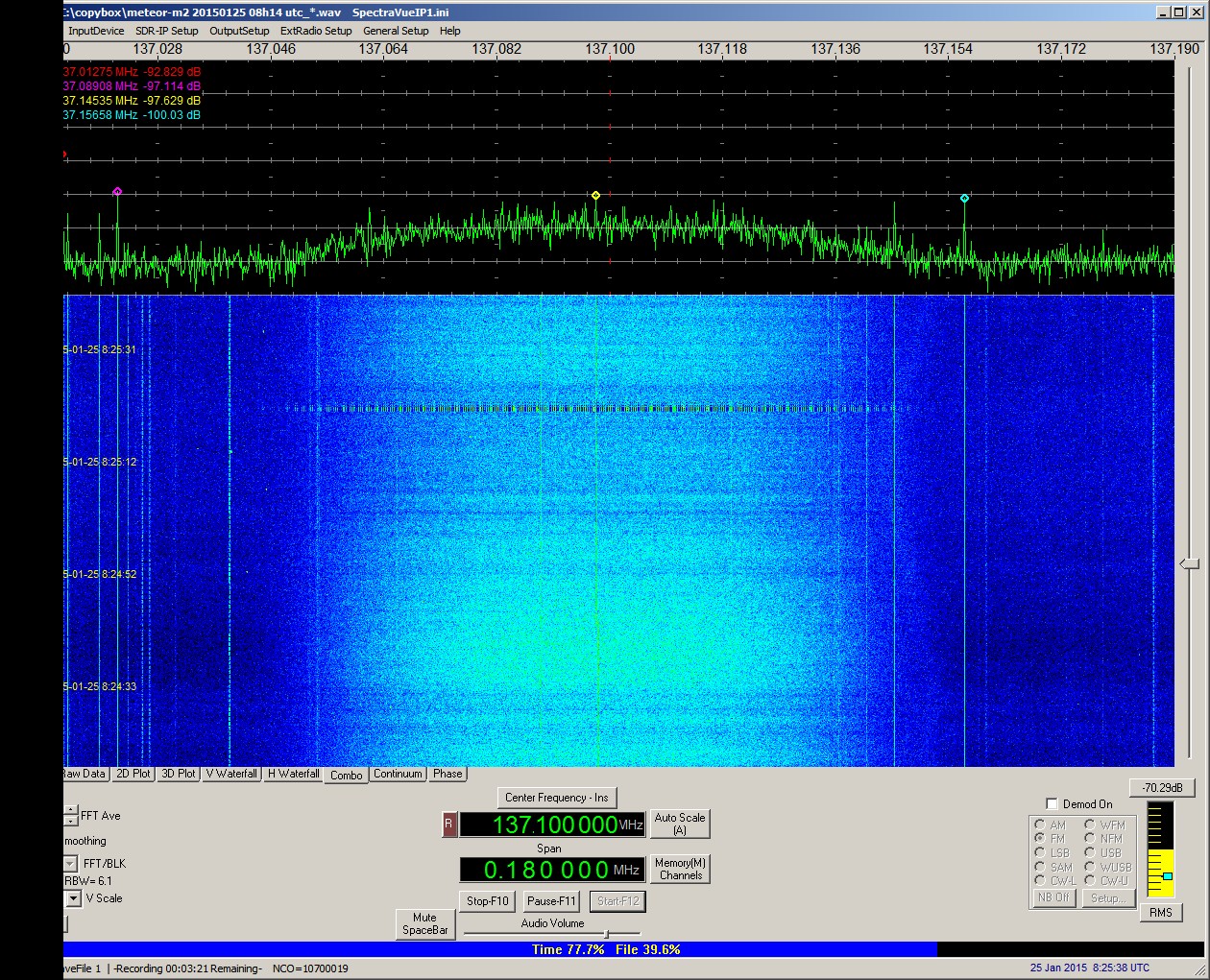The width and height of the screenshot is (1210, 980).
Task: Click the Auto Scale (A) button
Action: coord(679,824)
